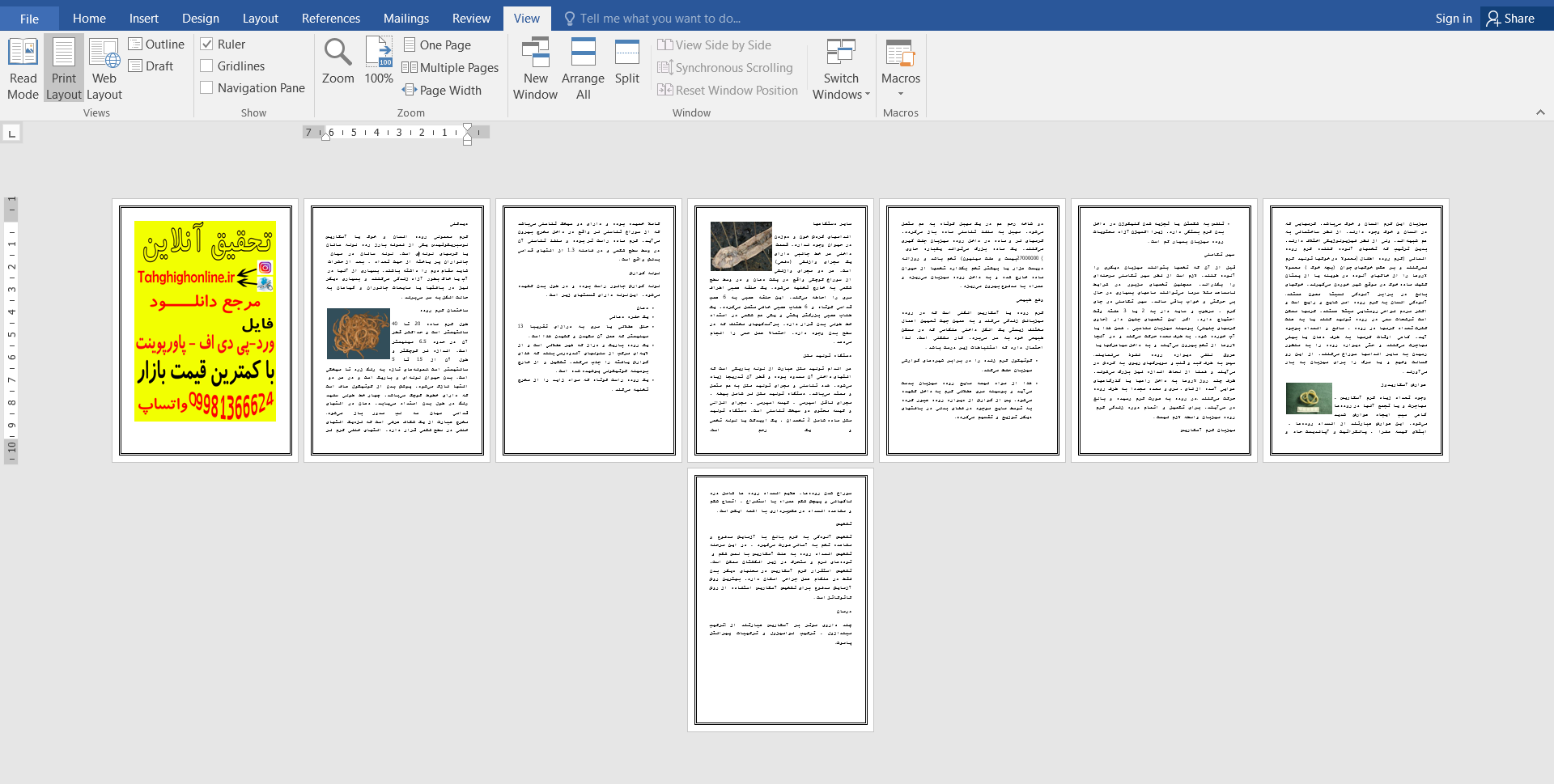Open a New Window
Image resolution: width=1554 pixels, height=784 pixels.
click(x=535, y=69)
